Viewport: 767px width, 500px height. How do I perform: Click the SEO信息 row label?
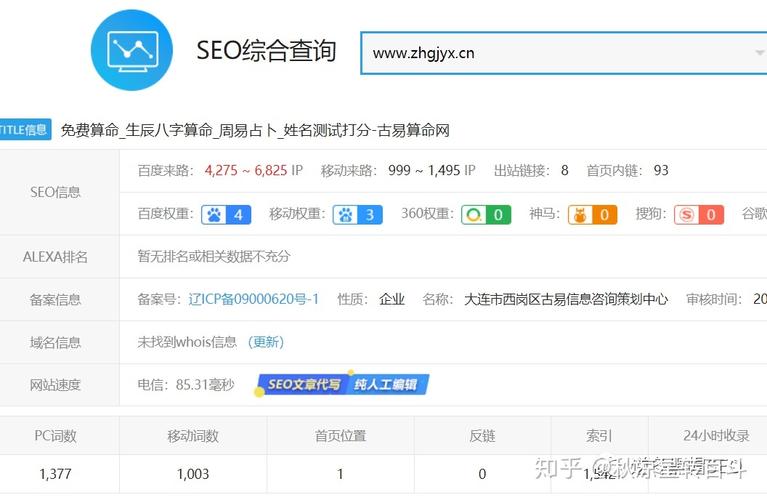coord(55,192)
